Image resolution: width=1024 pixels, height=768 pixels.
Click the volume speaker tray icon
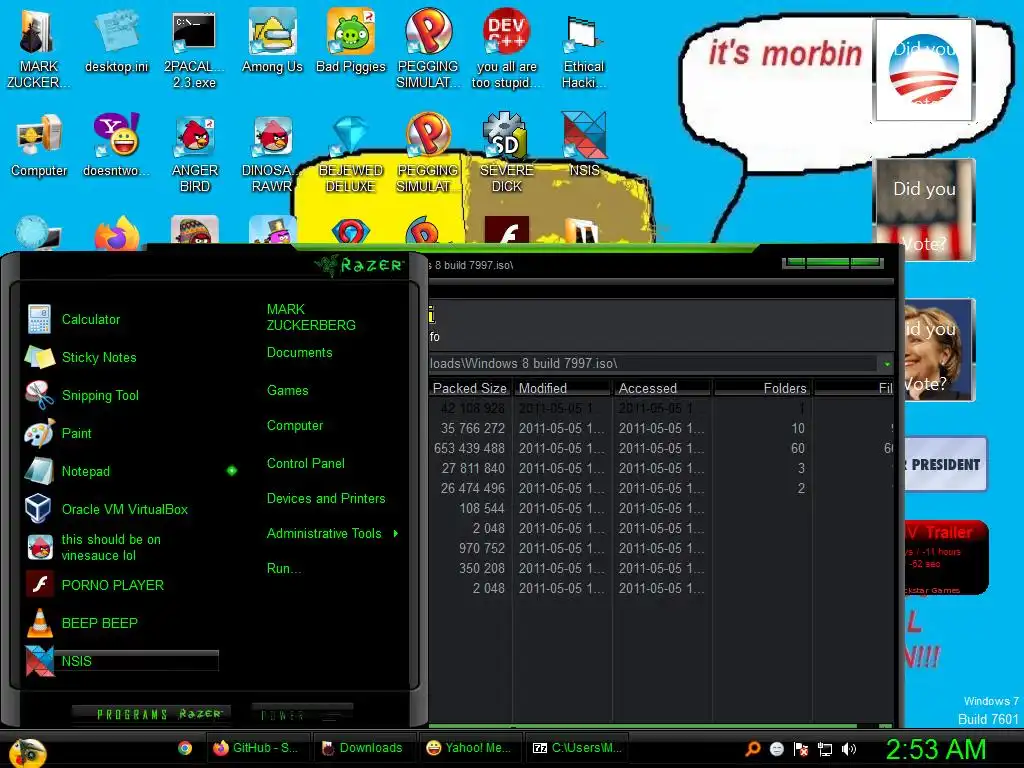coord(848,749)
